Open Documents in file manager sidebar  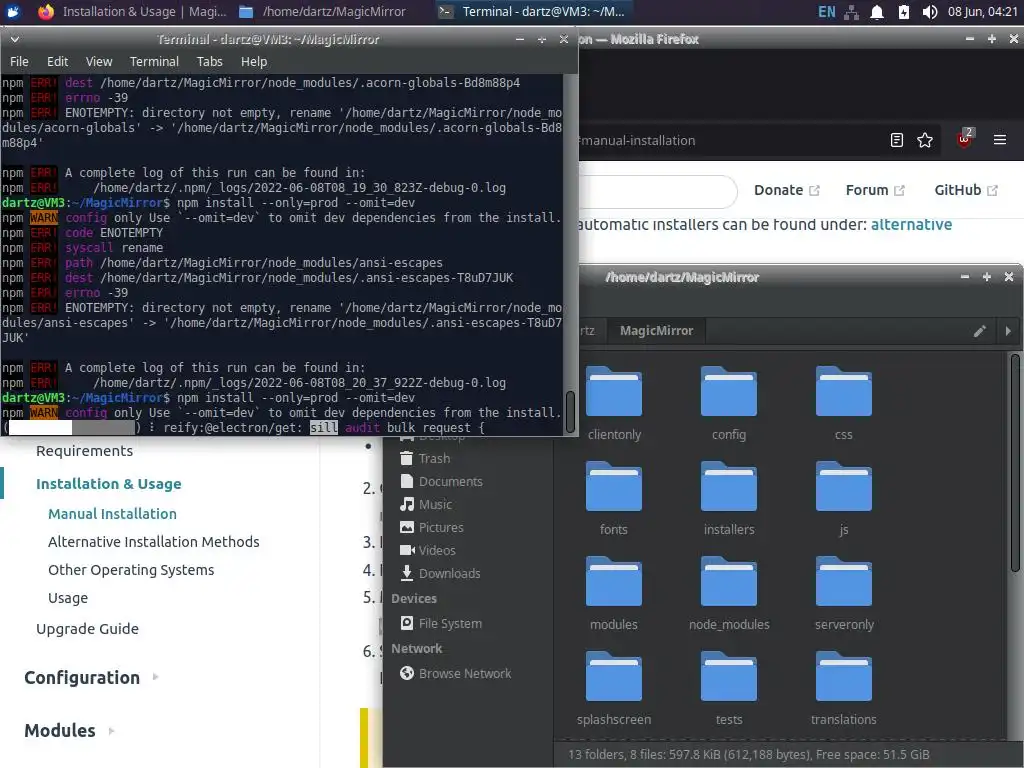click(x=441, y=481)
